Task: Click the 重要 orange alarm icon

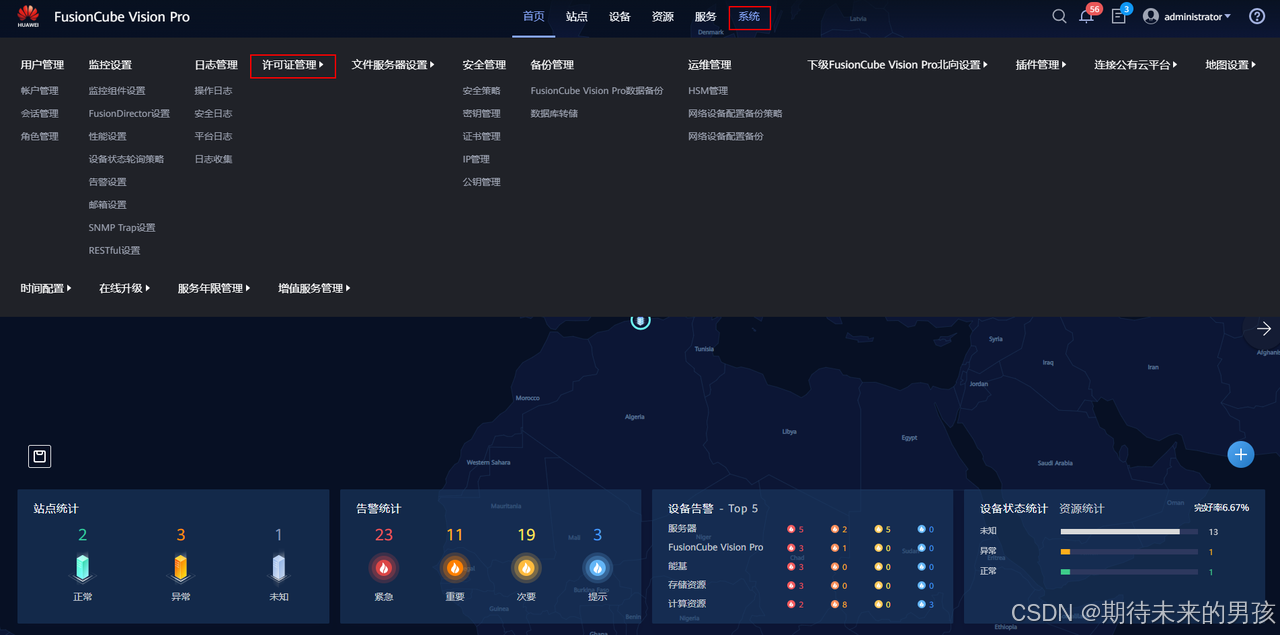Action: coord(455,568)
